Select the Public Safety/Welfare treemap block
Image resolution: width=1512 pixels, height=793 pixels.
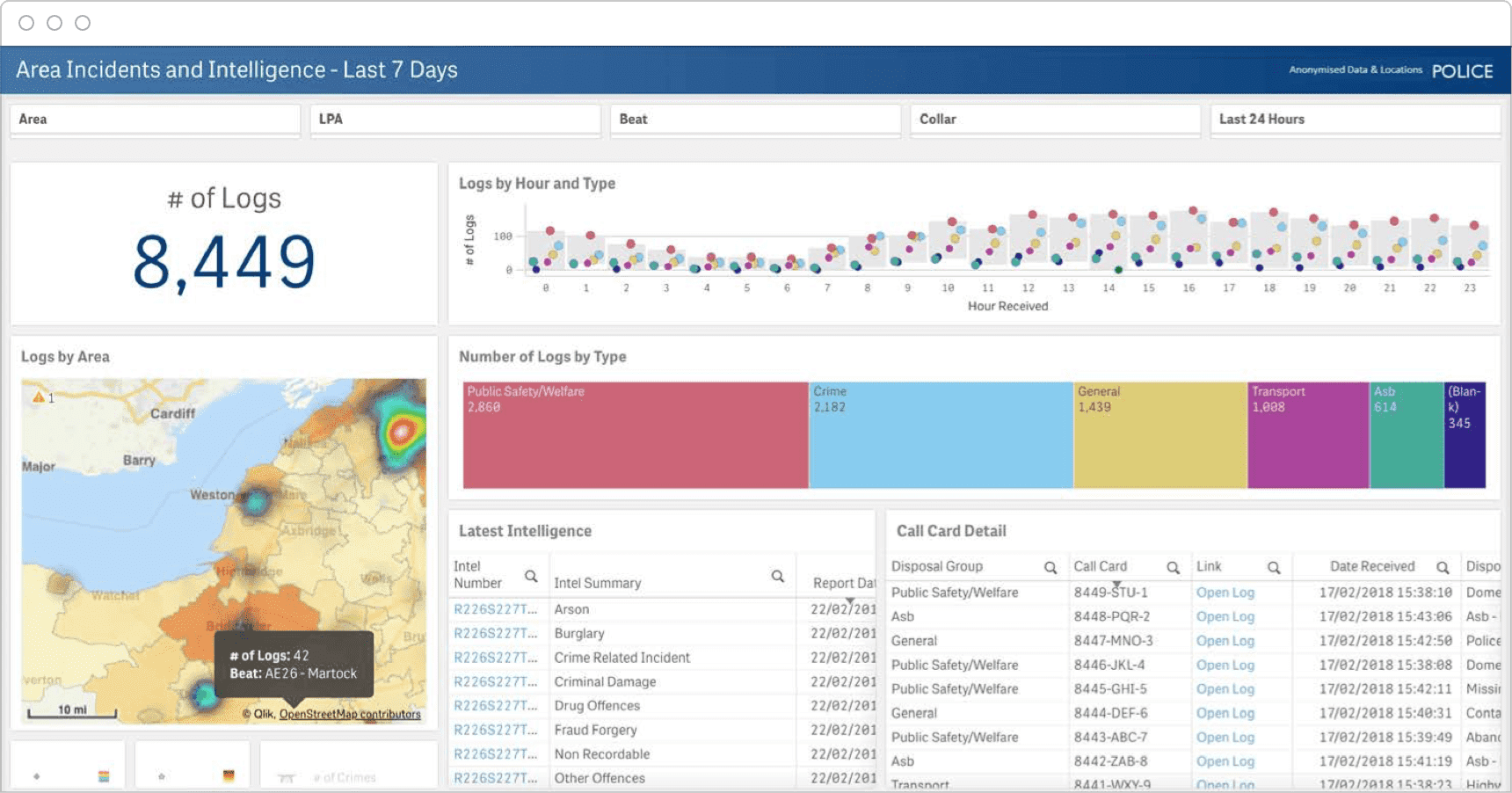pyautogui.click(x=636, y=435)
